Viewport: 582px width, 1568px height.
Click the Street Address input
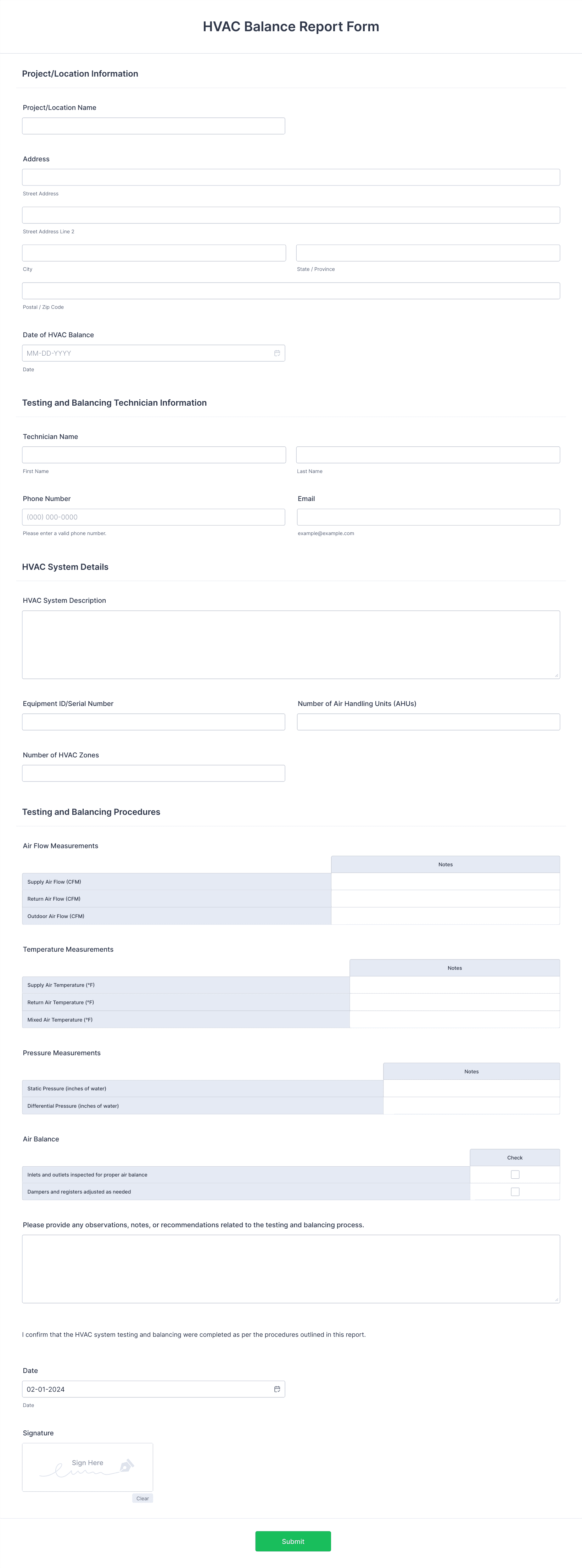tap(291, 177)
